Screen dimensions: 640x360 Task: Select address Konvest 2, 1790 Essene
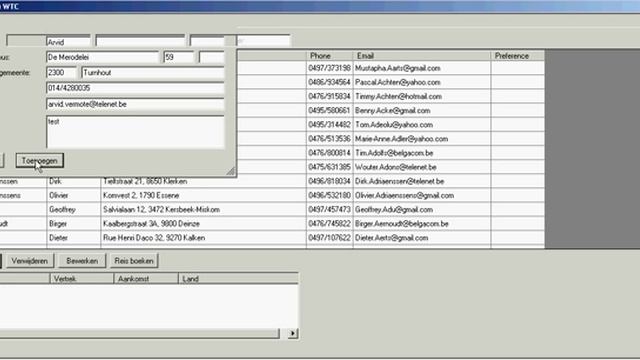(x=141, y=196)
